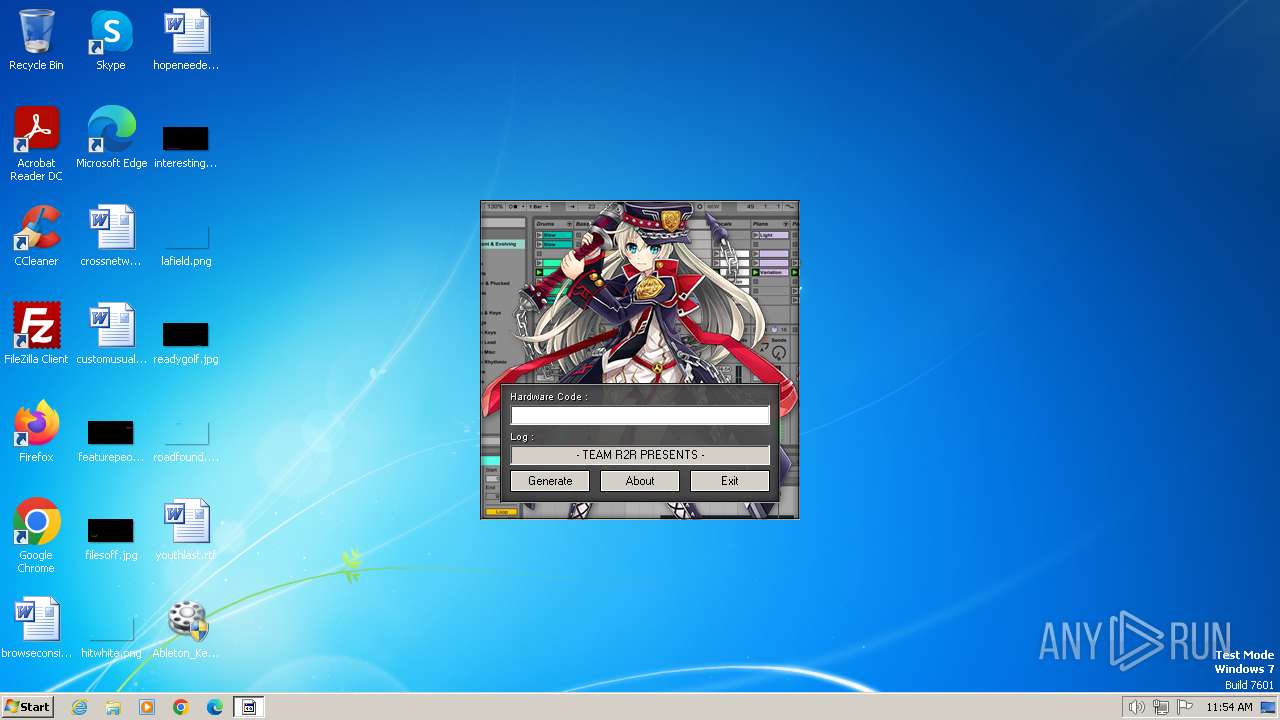This screenshot has height=720, width=1280.
Task: Select the interesting file icon on desktop
Action: (x=186, y=145)
